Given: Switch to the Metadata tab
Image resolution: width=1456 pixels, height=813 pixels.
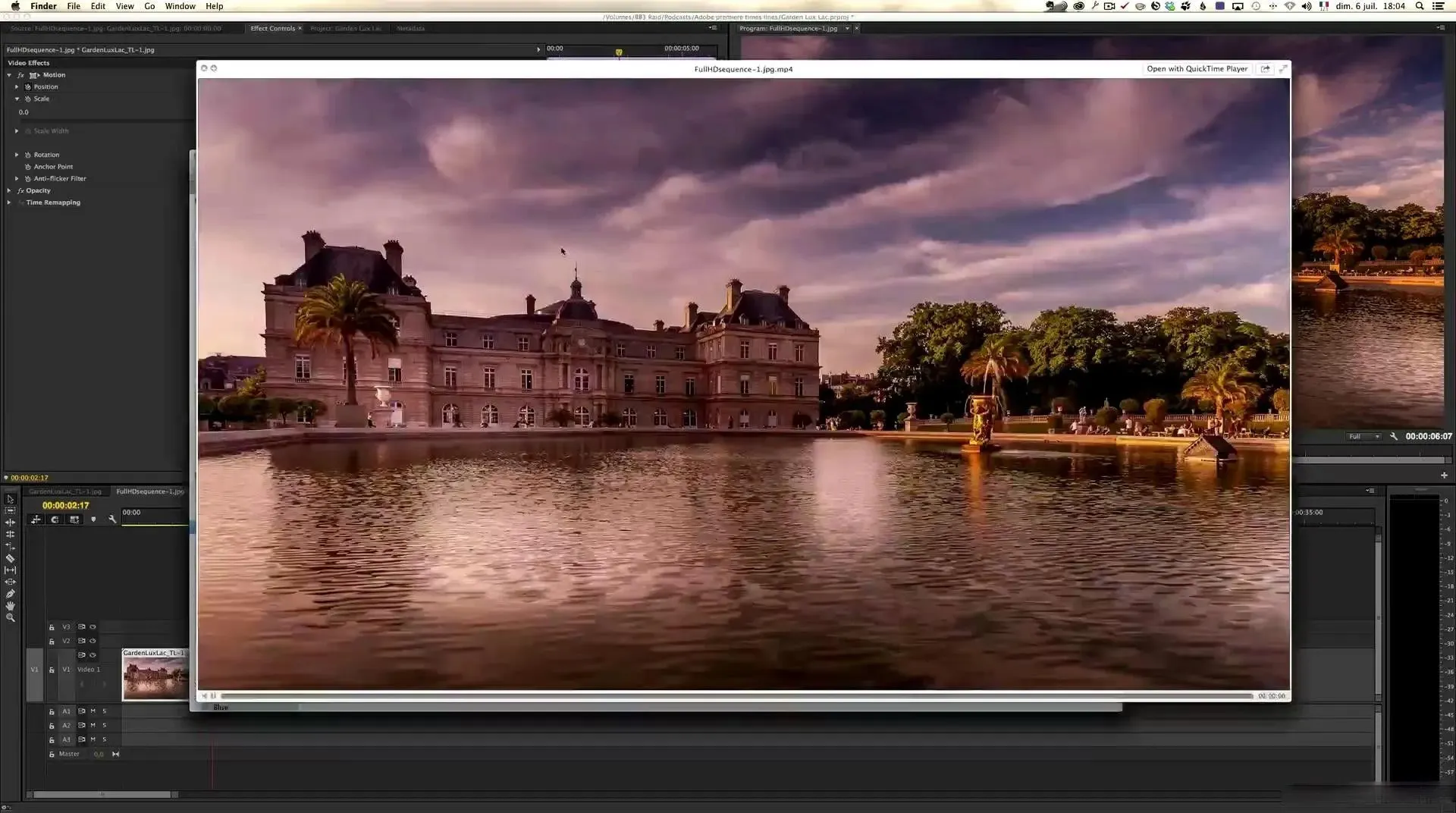Looking at the screenshot, I should tap(410, 29).
